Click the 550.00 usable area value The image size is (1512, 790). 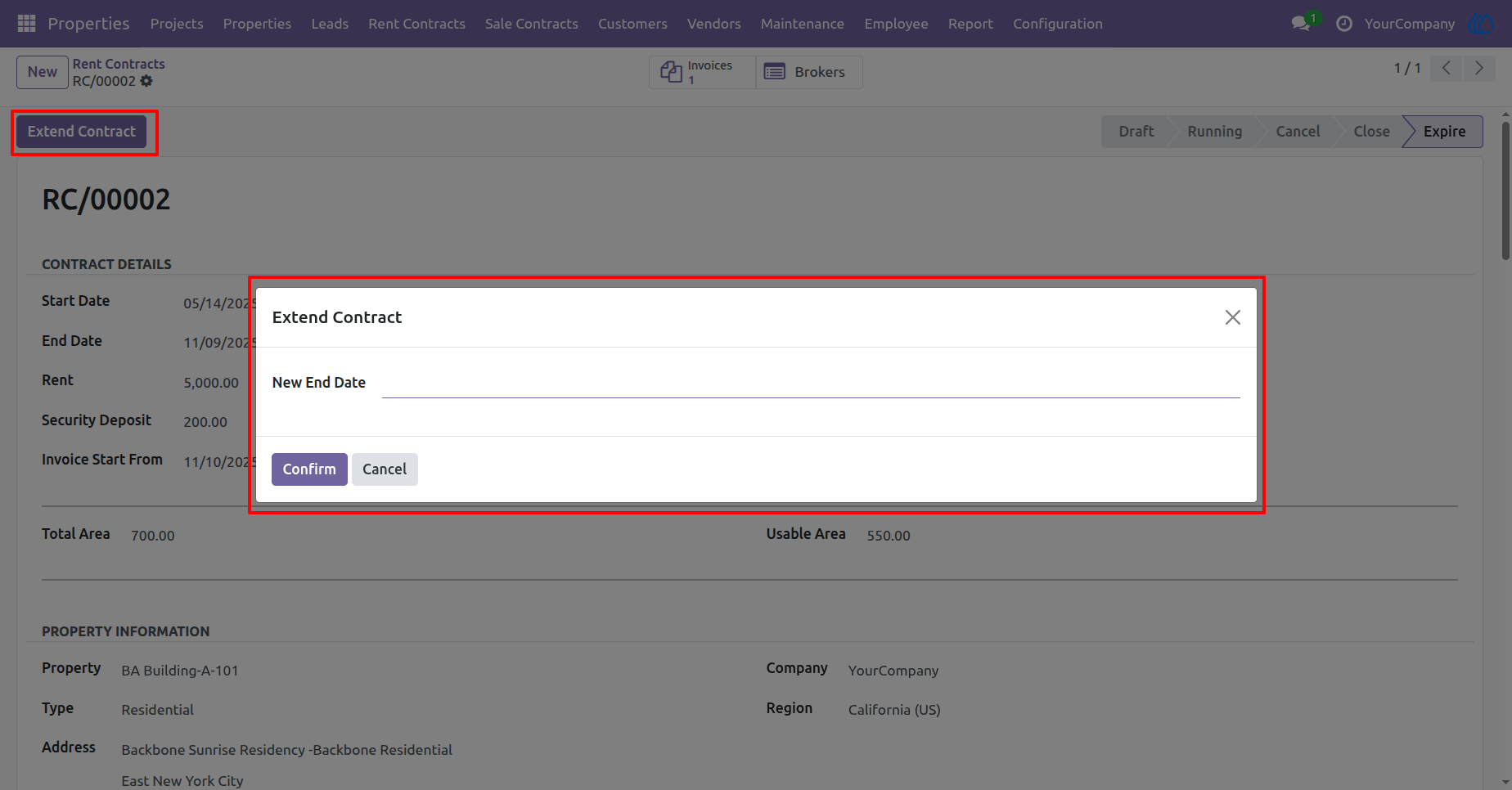coord(889,536)
